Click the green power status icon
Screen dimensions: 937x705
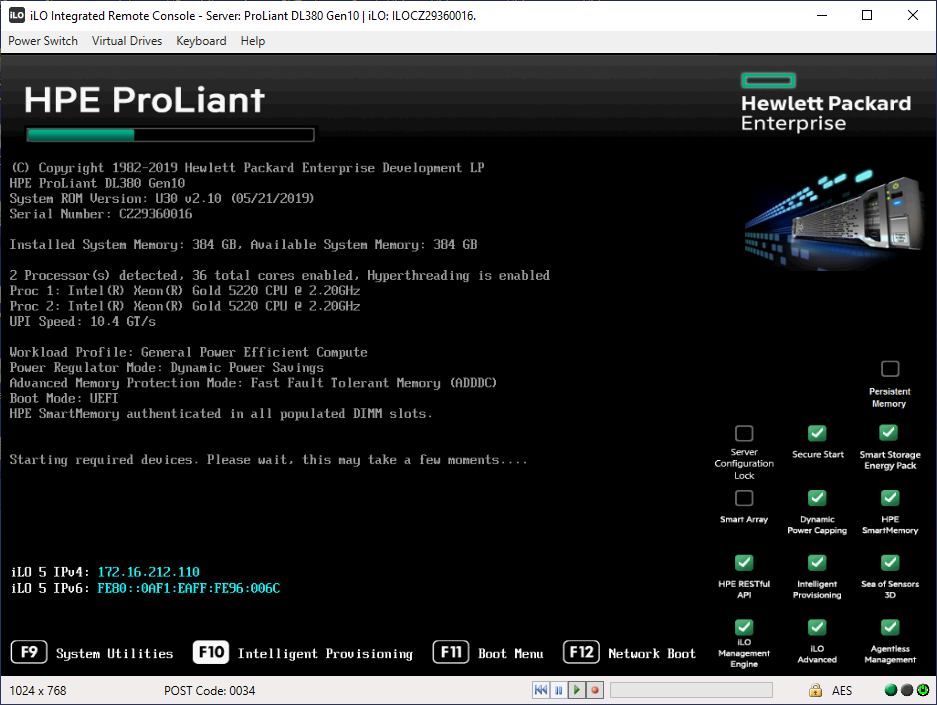point(923,690)
